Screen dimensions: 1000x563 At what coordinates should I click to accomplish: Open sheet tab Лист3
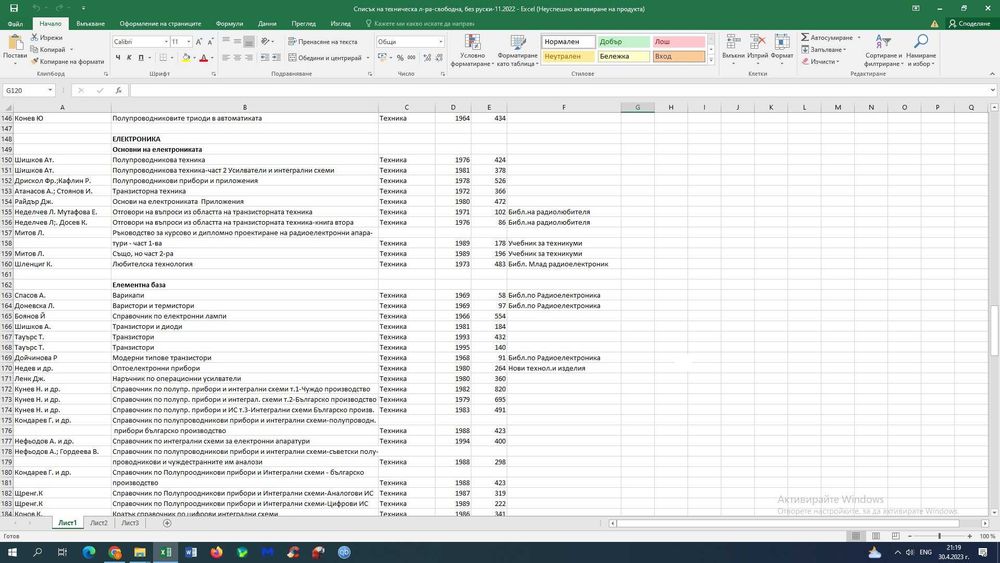click(130, 523)
